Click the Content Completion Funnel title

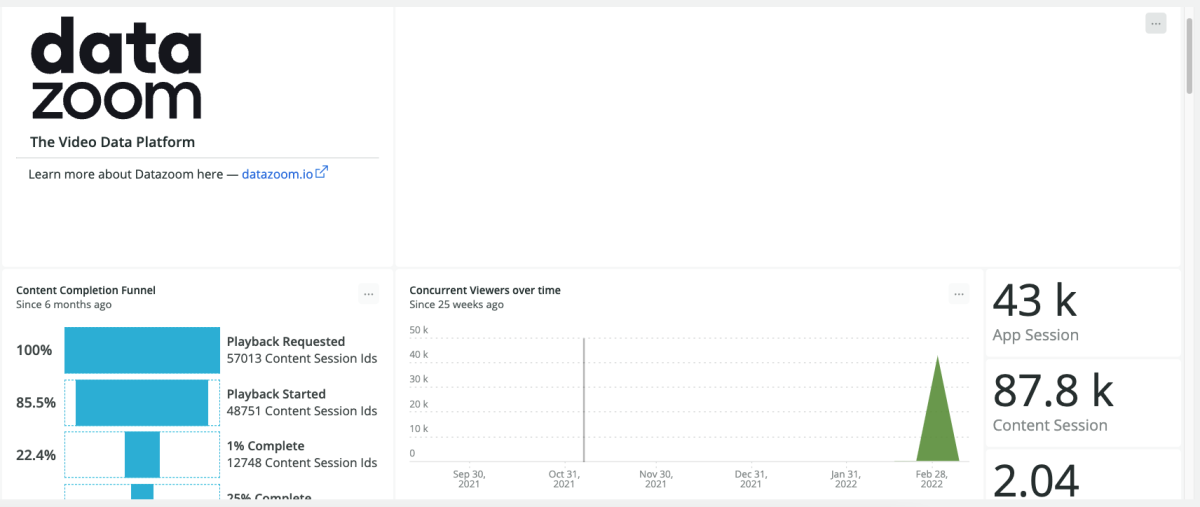point(86,291)
